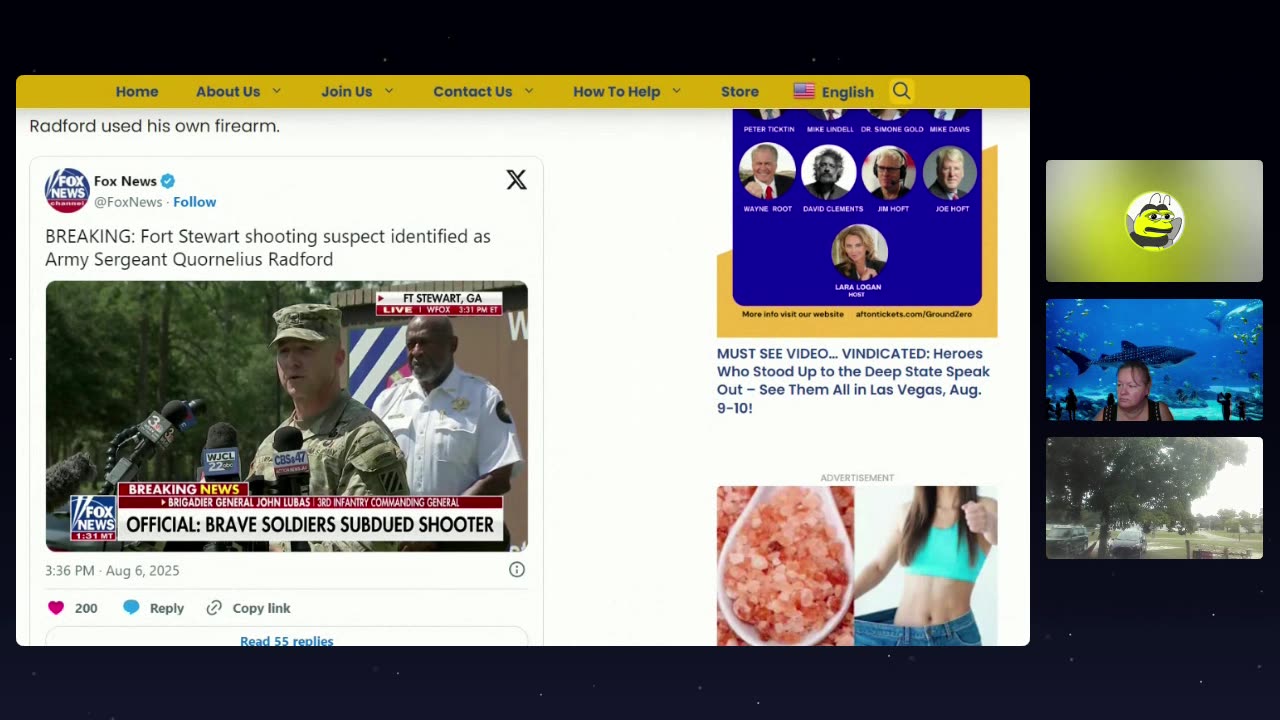Viewport: 1280px width, 720px height.
Task: Click the 200 likes count
Action: (86, 608)
